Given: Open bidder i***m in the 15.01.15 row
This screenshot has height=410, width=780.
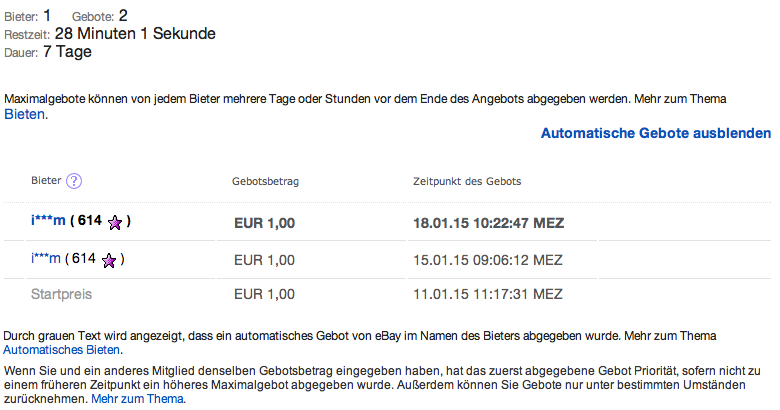Looking at the screenshot, I should 47,259.
